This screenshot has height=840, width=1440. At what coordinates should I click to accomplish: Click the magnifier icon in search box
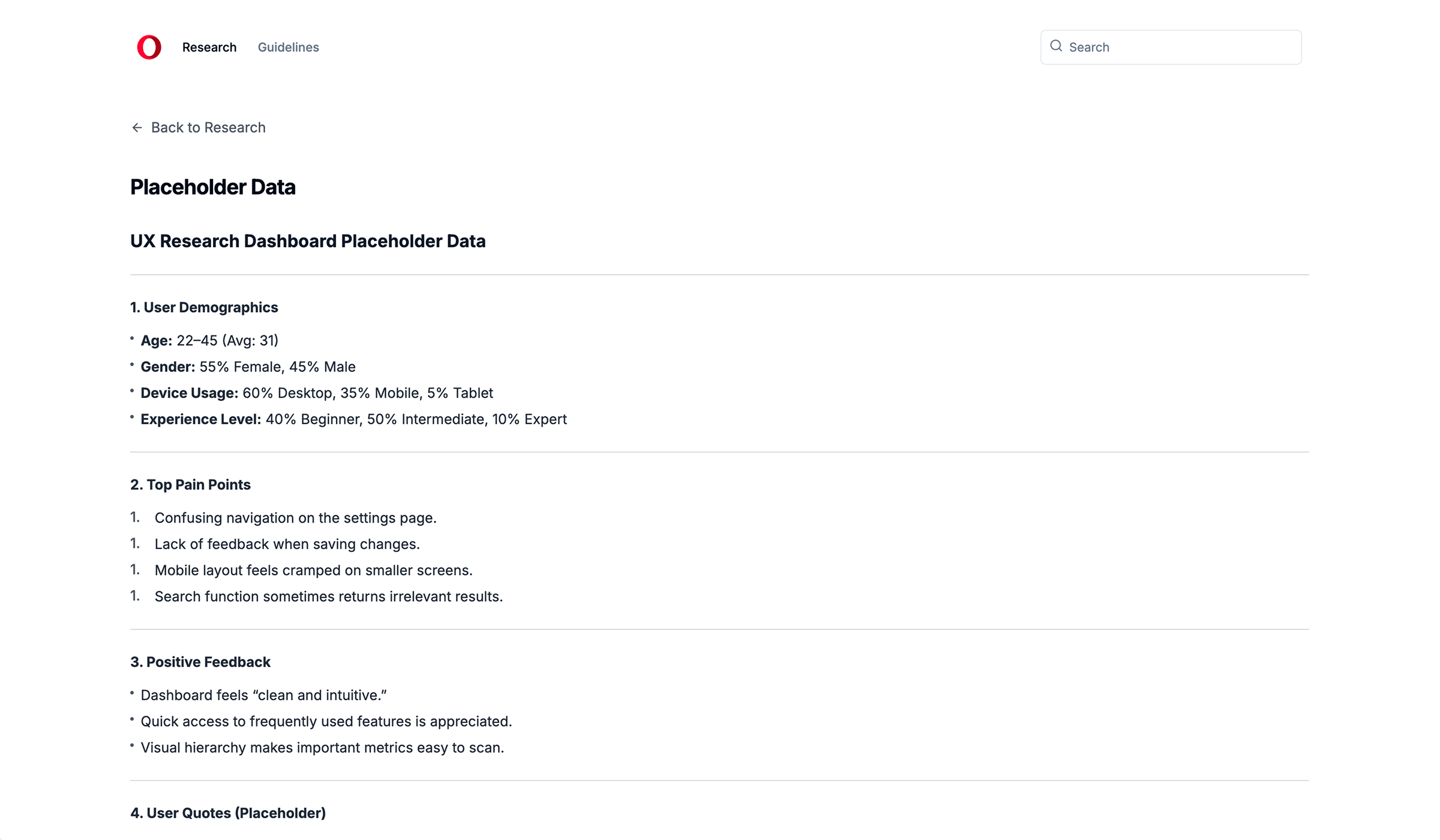click(x=1056, y=46)
